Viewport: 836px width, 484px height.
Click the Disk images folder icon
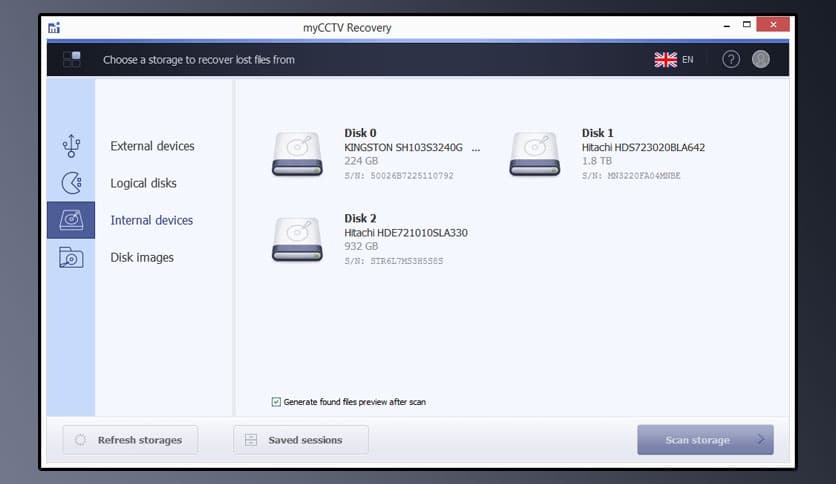[x=71, y=257]
